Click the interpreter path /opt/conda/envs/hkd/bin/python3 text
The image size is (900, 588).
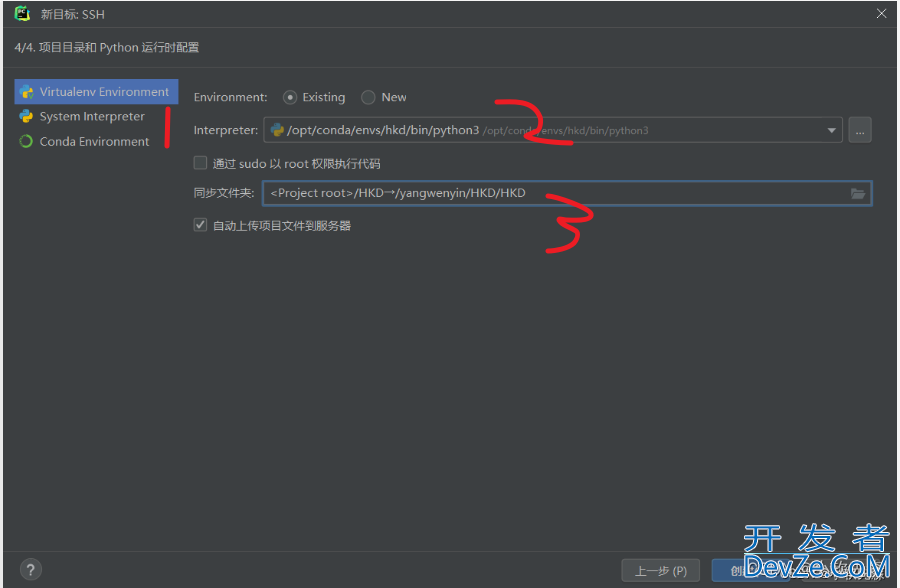pyautogui.click(x=383, y=130)
